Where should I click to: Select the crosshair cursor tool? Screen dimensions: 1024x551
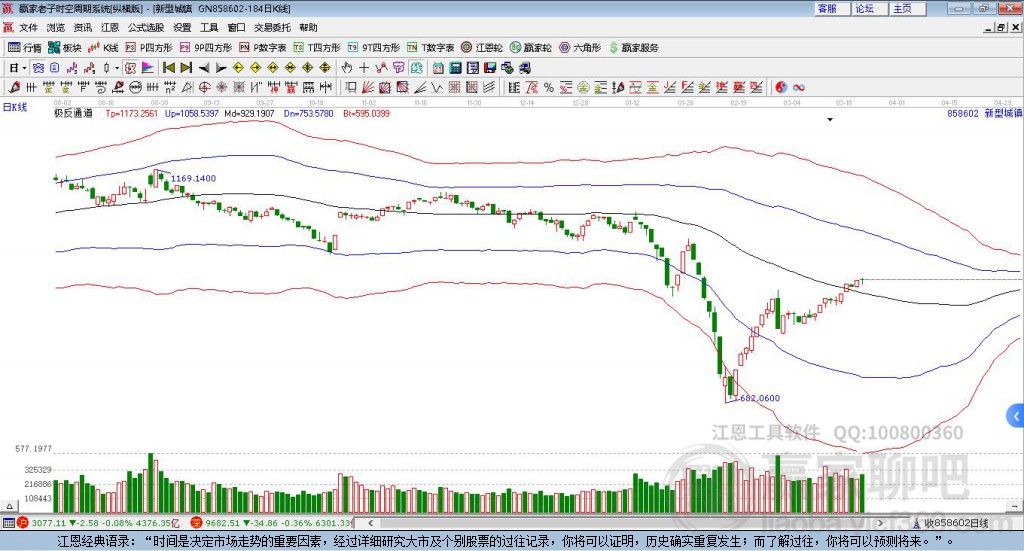point(364,68)
